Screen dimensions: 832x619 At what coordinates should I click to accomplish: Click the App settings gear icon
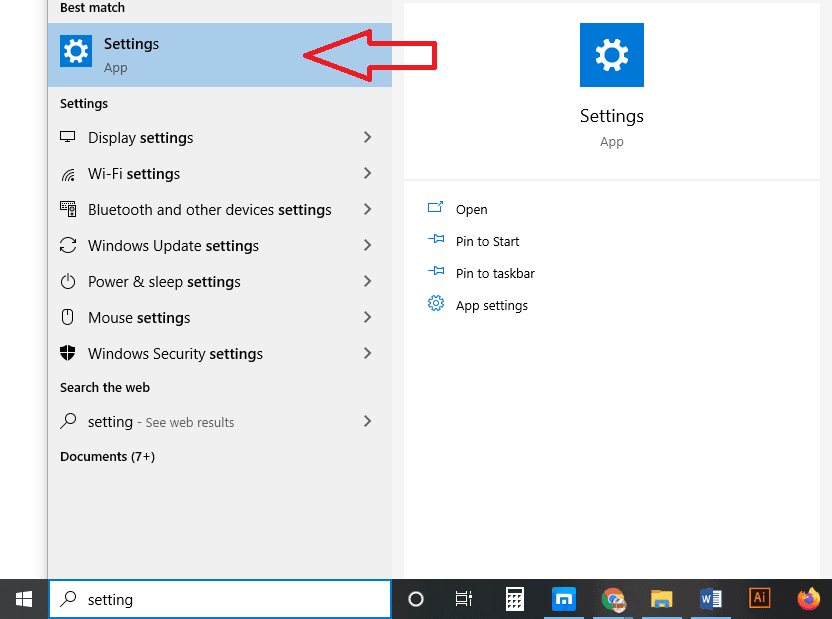coord(436,304)
